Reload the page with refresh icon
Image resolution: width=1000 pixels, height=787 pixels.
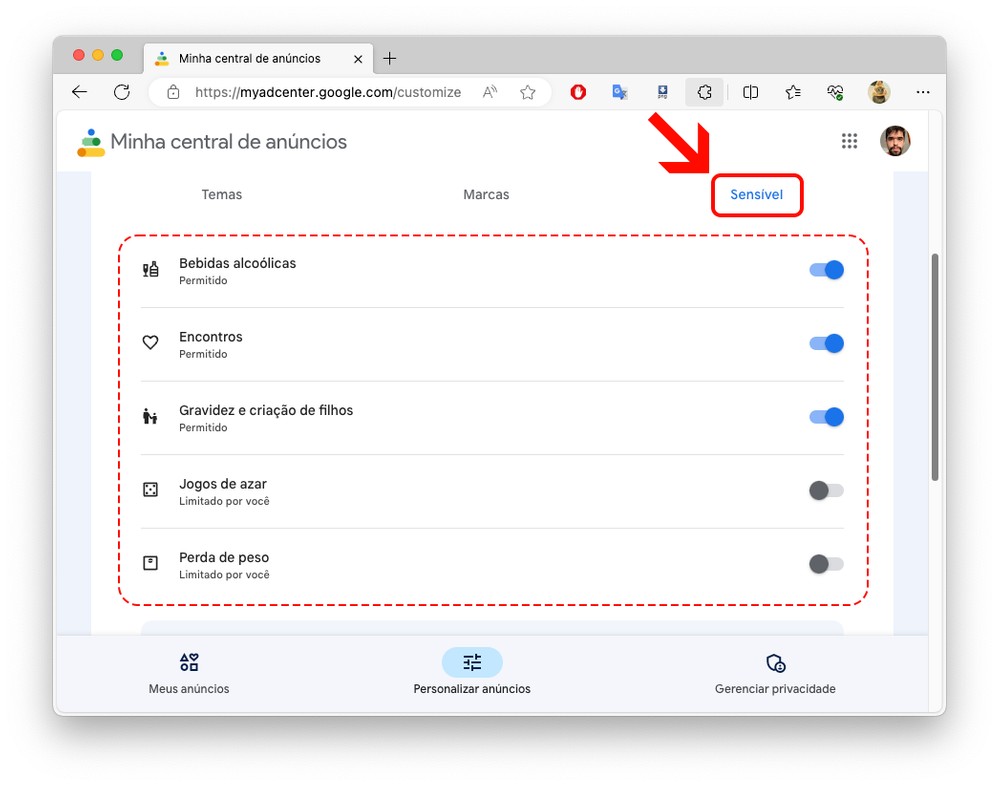[x=122, y=92]
